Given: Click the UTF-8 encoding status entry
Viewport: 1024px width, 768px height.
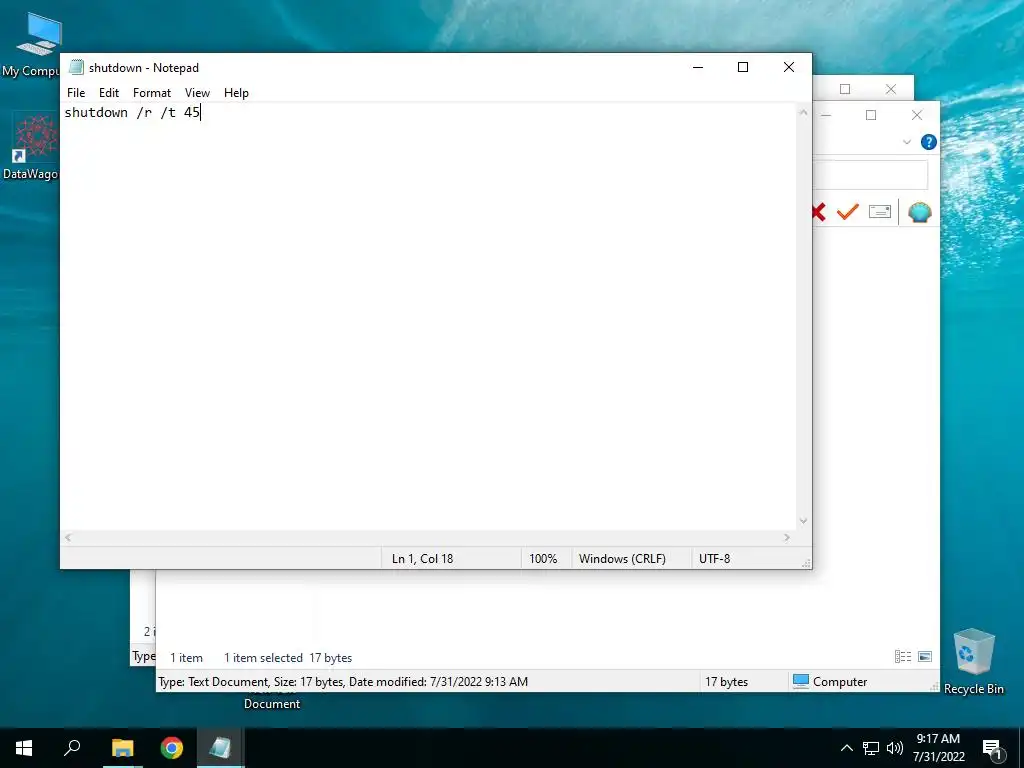Looking at the screenshot, I should click(714, 559).
